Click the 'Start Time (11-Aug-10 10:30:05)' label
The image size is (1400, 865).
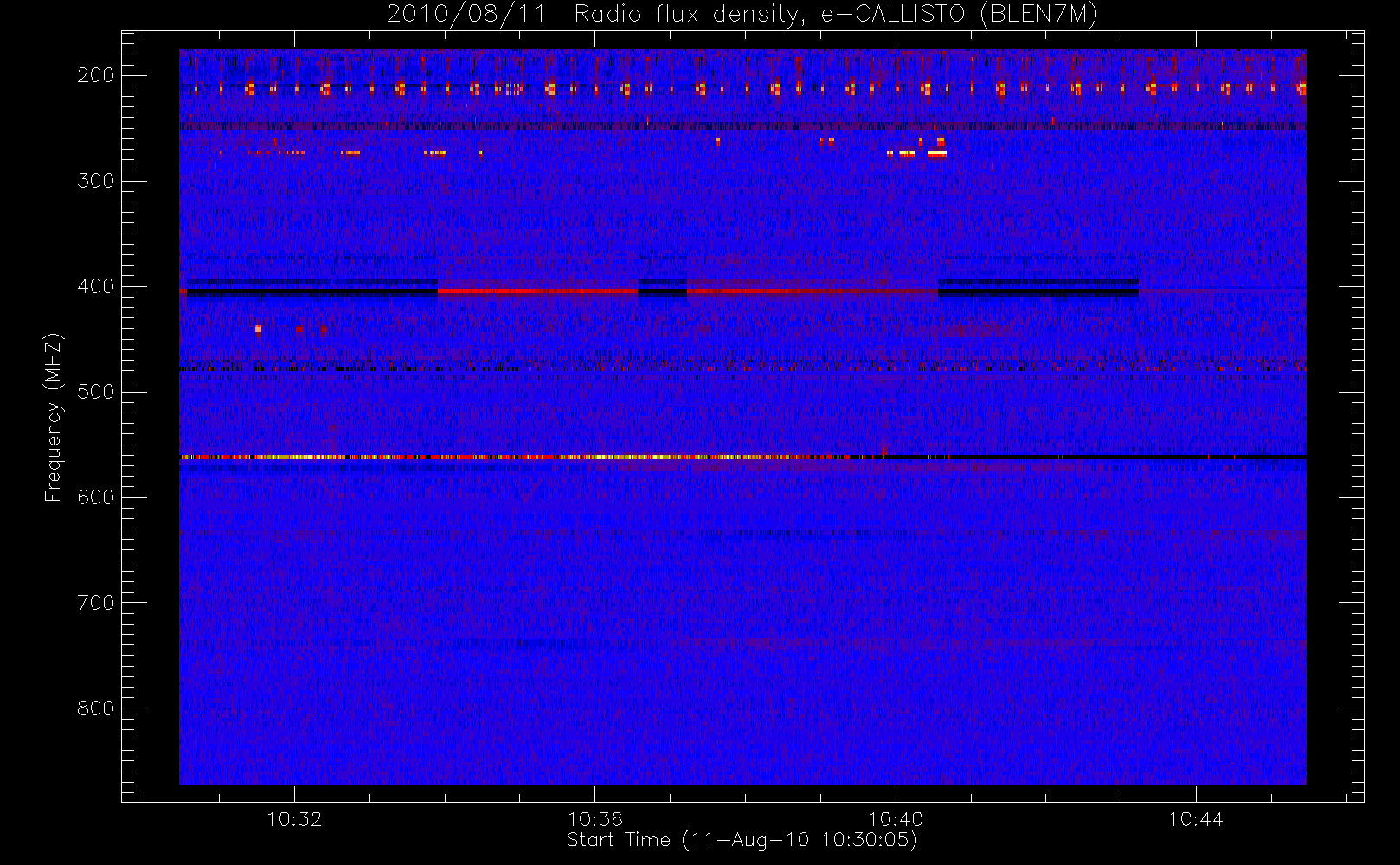(742, 840)
